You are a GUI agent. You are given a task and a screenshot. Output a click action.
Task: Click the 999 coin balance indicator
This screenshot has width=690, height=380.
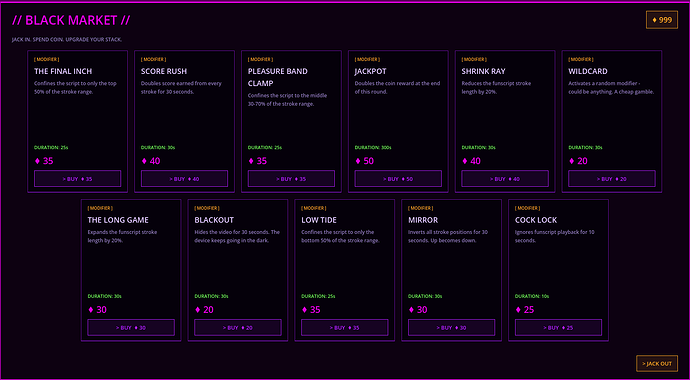662,20
